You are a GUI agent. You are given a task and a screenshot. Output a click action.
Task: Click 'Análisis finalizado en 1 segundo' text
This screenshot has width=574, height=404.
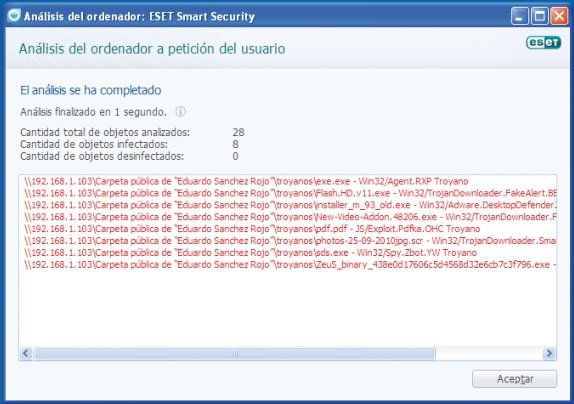click(x=93, y=112)
